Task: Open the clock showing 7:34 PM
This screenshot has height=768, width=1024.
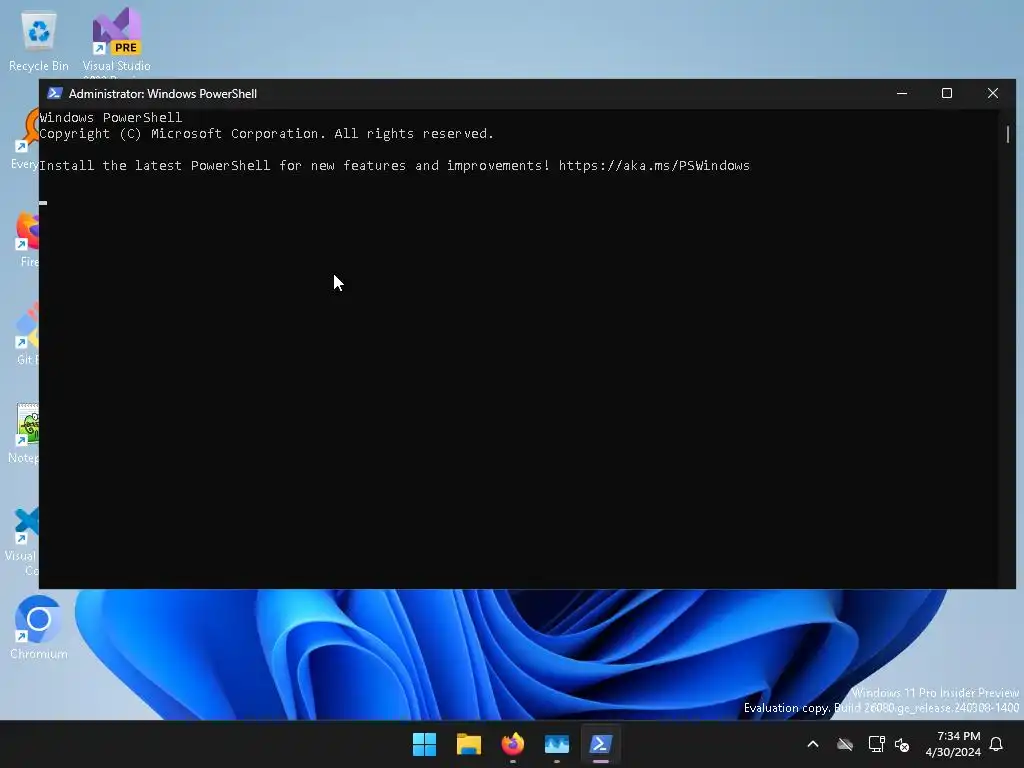Action: tap(953, 744)
